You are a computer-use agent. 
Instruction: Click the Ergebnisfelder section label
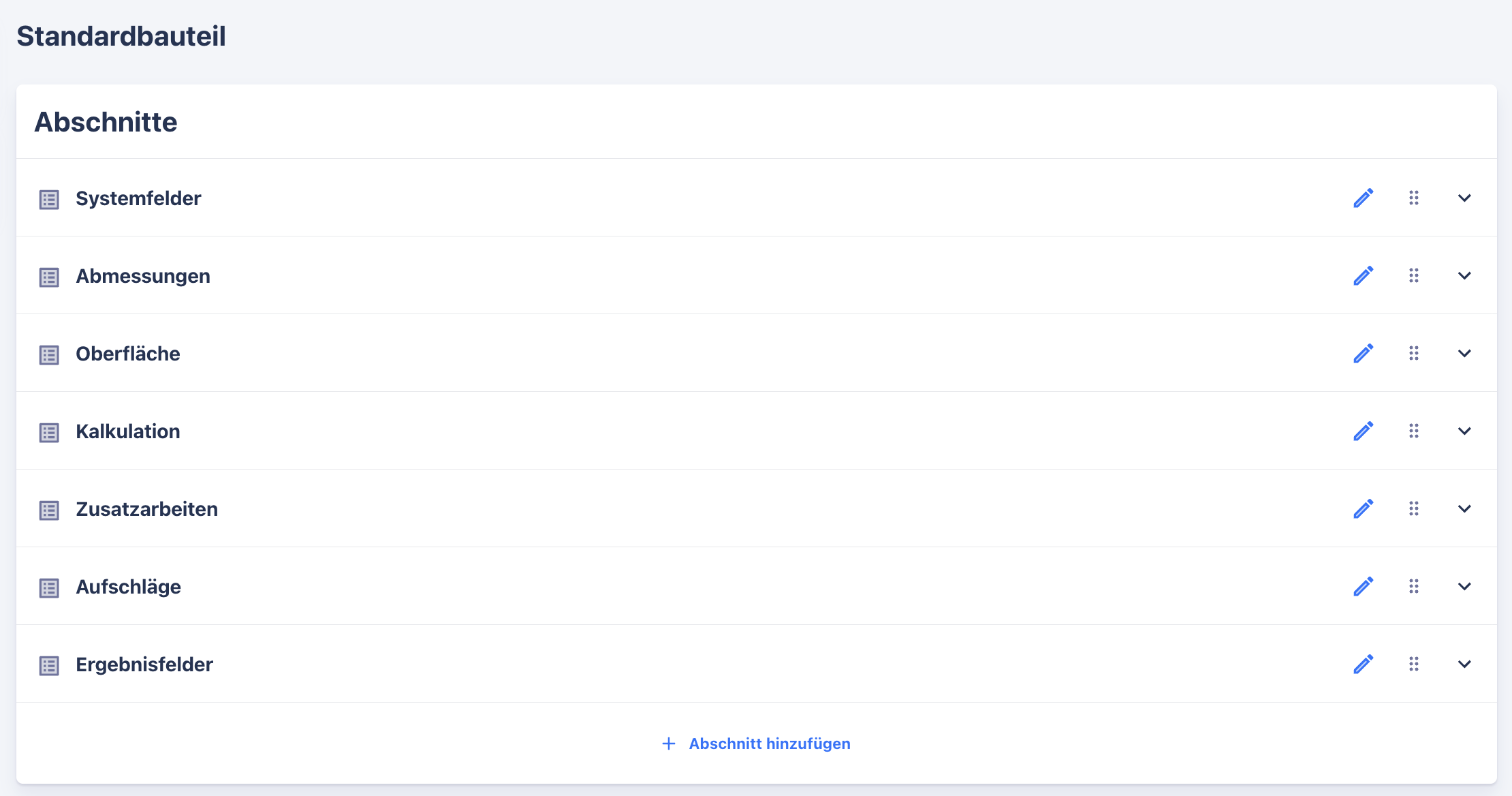point(144,664)
